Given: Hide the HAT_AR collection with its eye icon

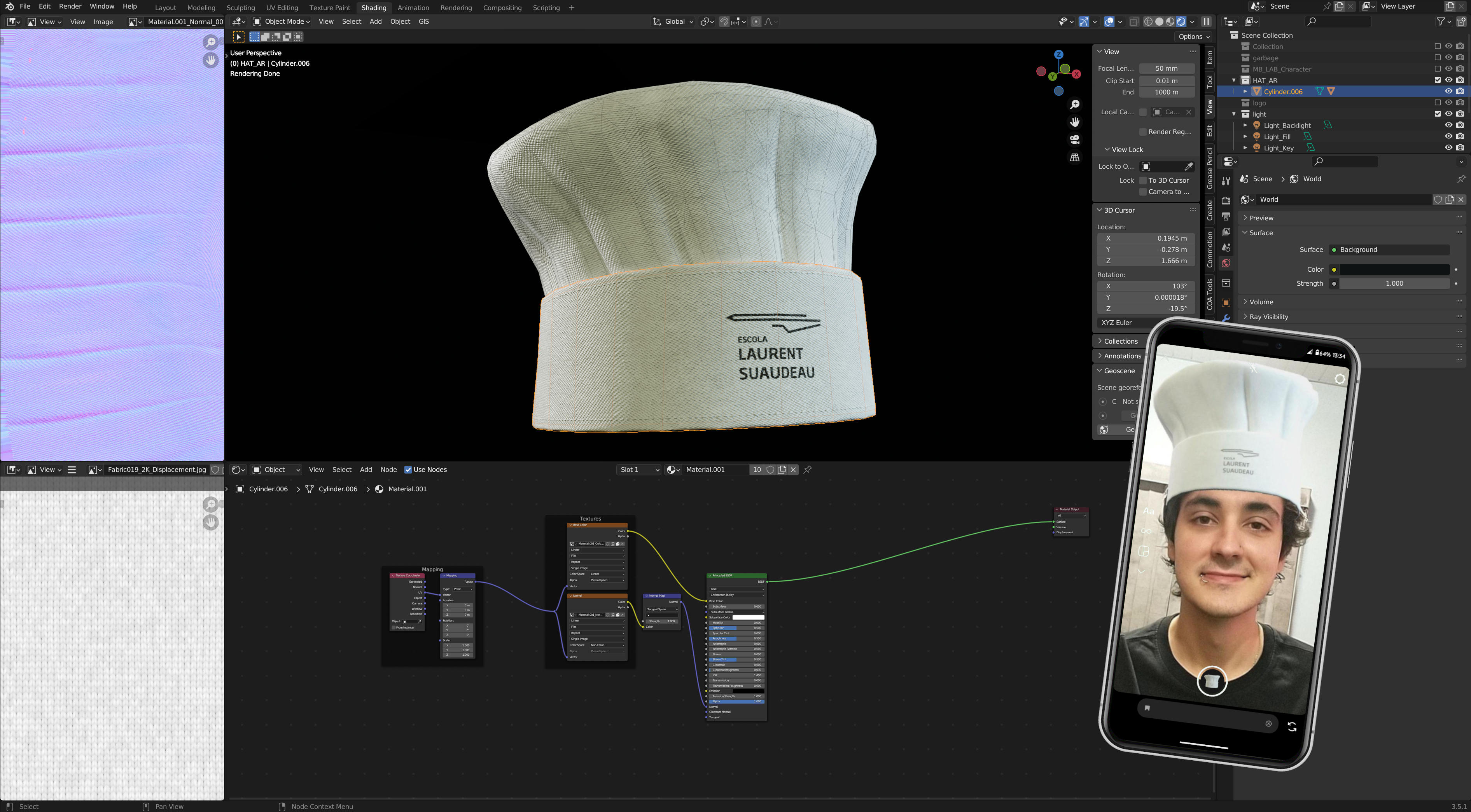Looking at the screenshot, I should click(1449, 80).
